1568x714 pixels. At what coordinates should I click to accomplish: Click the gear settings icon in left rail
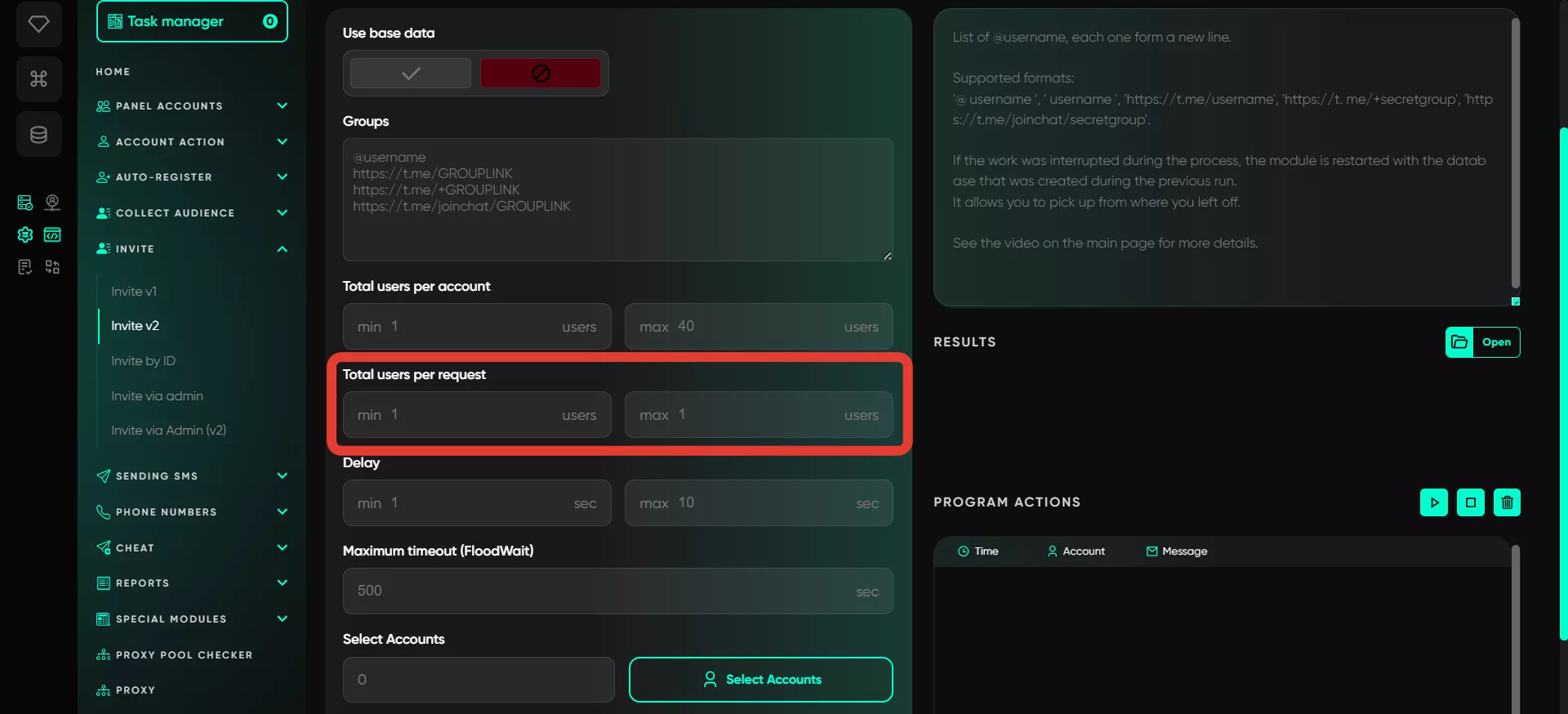click(x=25, y=234)
